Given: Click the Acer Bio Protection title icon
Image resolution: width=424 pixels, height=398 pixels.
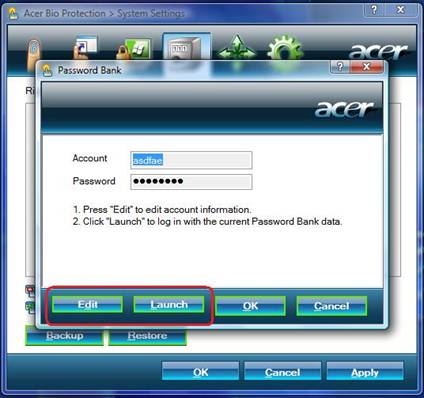Looking at the screenshot, I should coord(13,14).
